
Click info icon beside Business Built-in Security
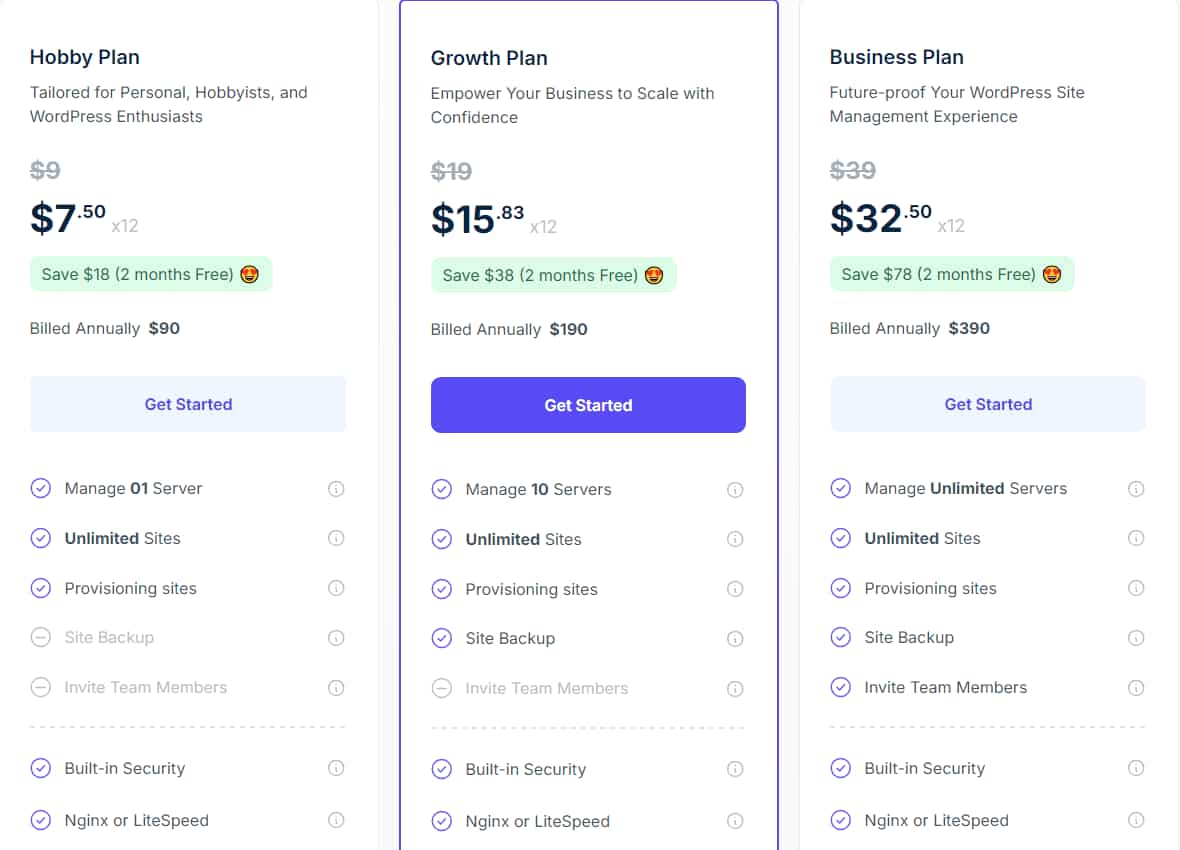click(x=1136, y=769)
